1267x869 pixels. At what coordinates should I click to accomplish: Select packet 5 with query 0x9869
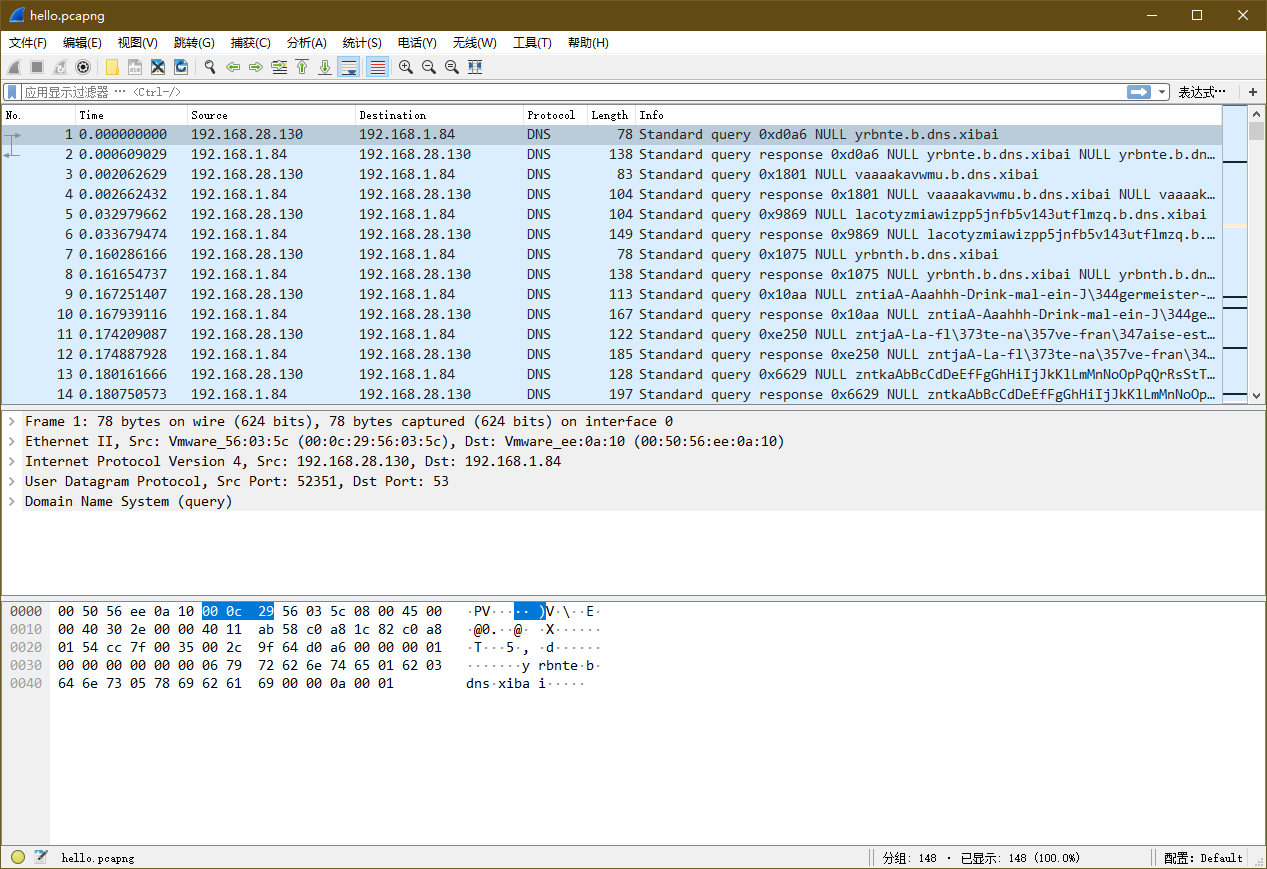click(x=612, y=214)
